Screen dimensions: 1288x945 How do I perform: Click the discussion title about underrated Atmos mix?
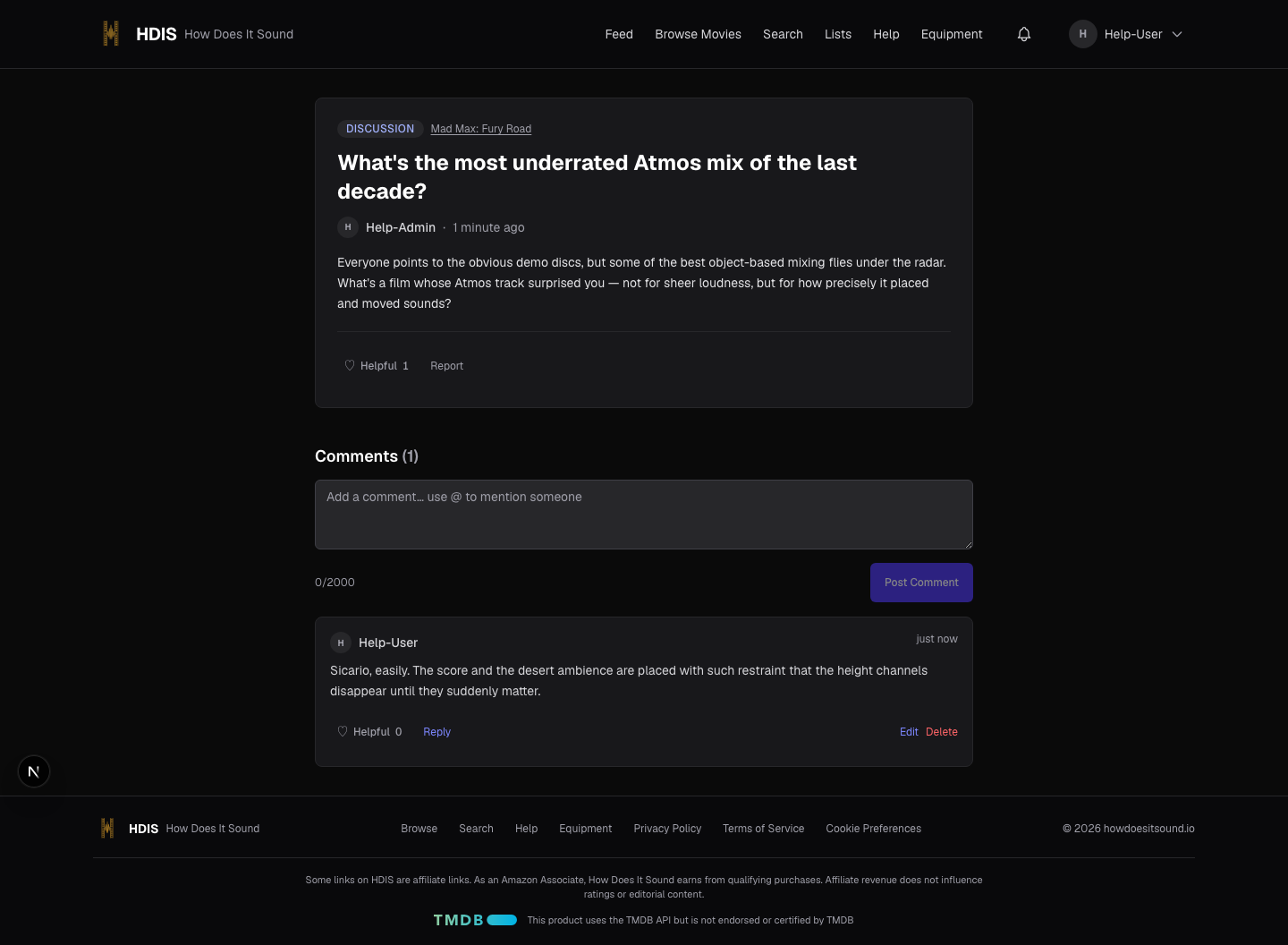(597, 177)
